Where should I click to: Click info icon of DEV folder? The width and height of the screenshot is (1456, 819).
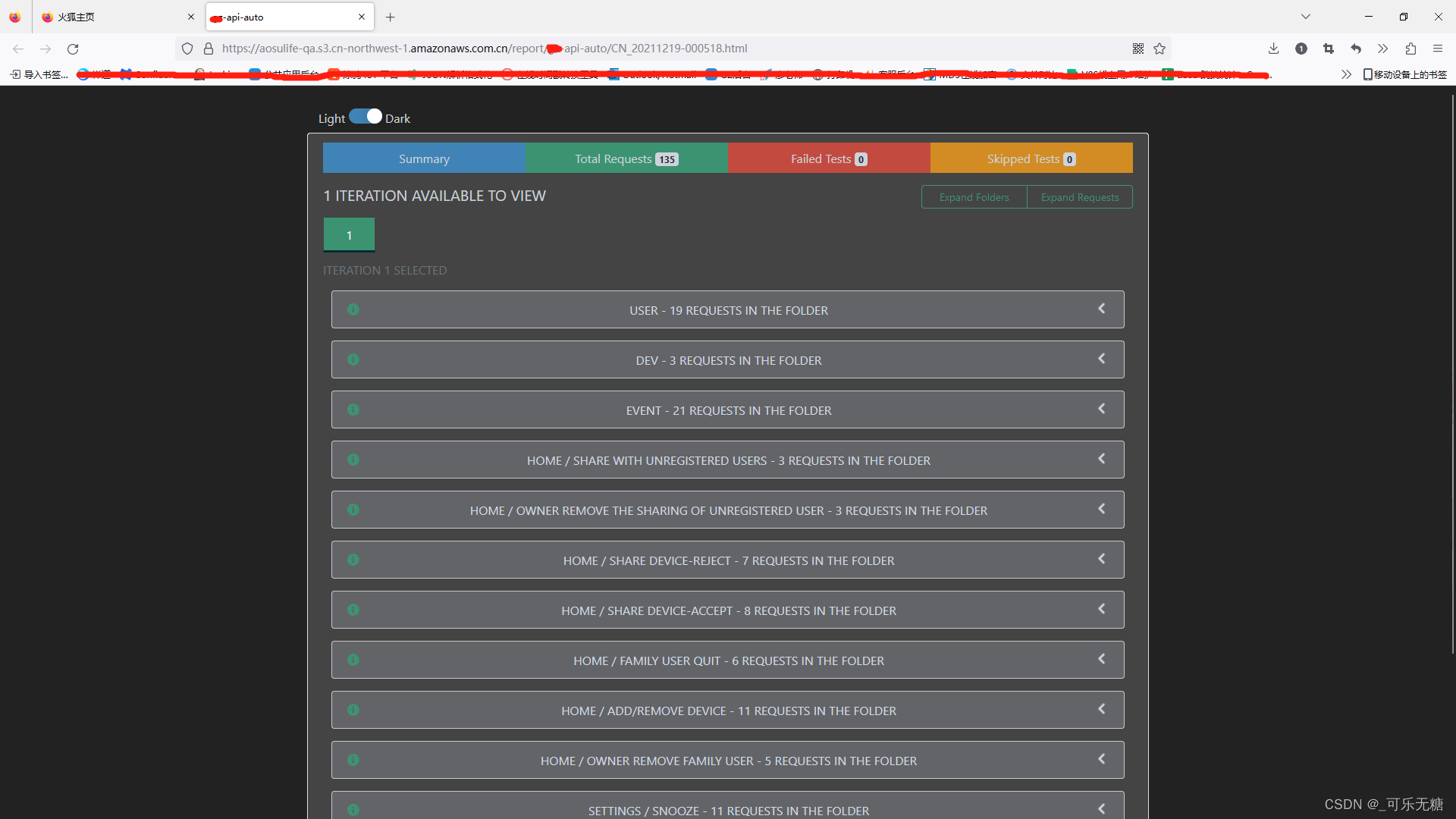353,359
